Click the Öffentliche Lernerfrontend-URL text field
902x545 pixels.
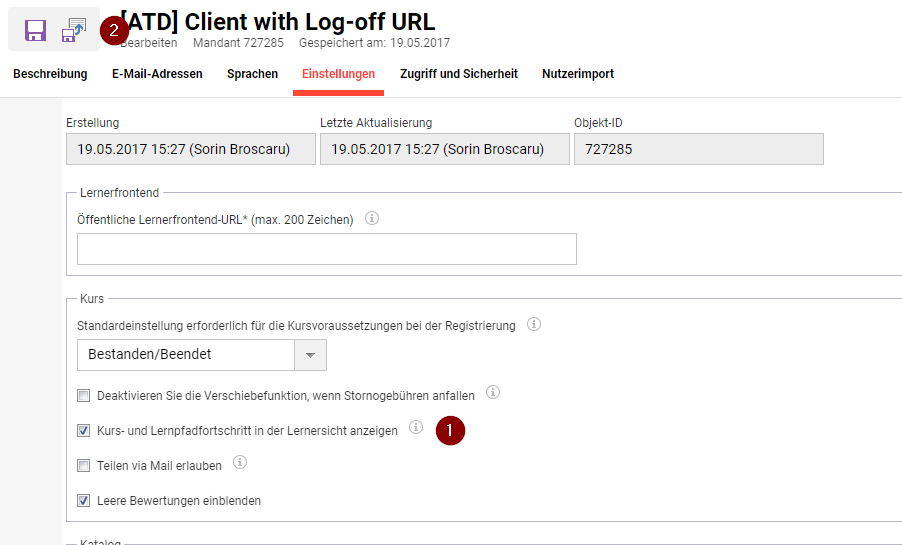[326, 249]
